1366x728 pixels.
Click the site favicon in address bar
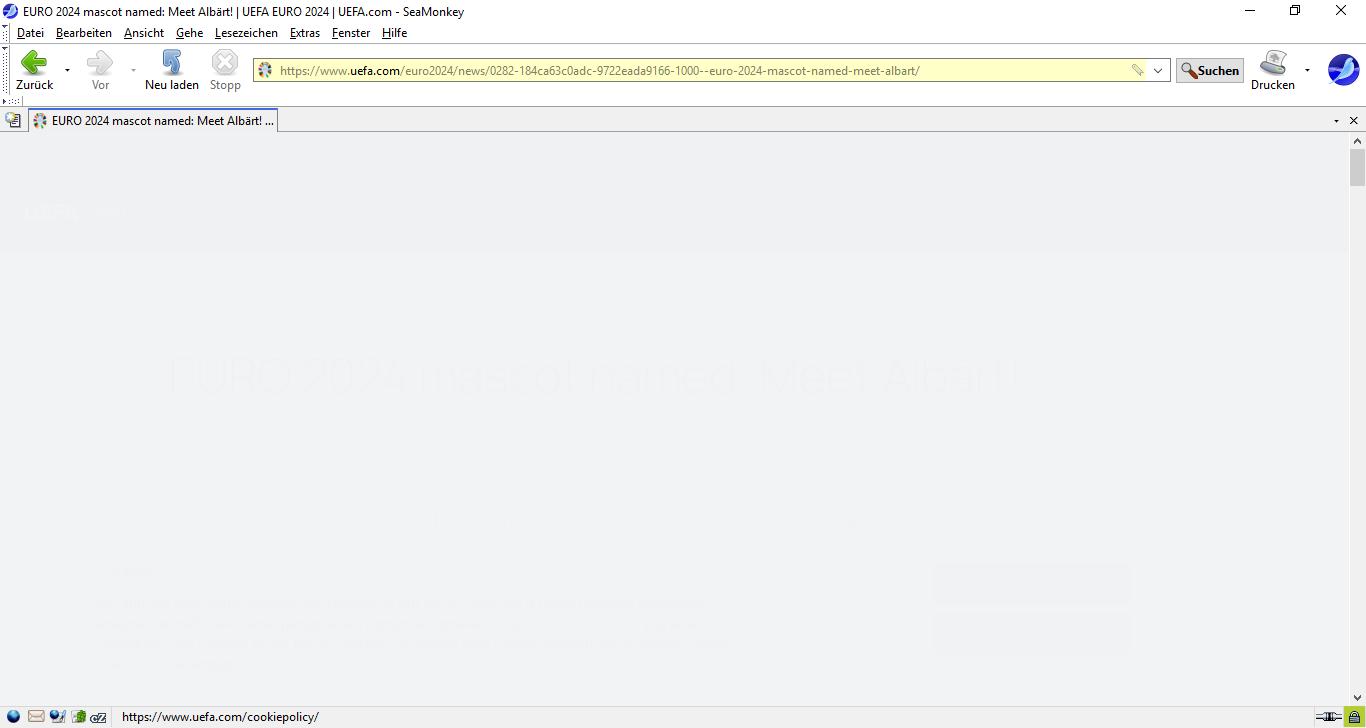click(265, 70)
